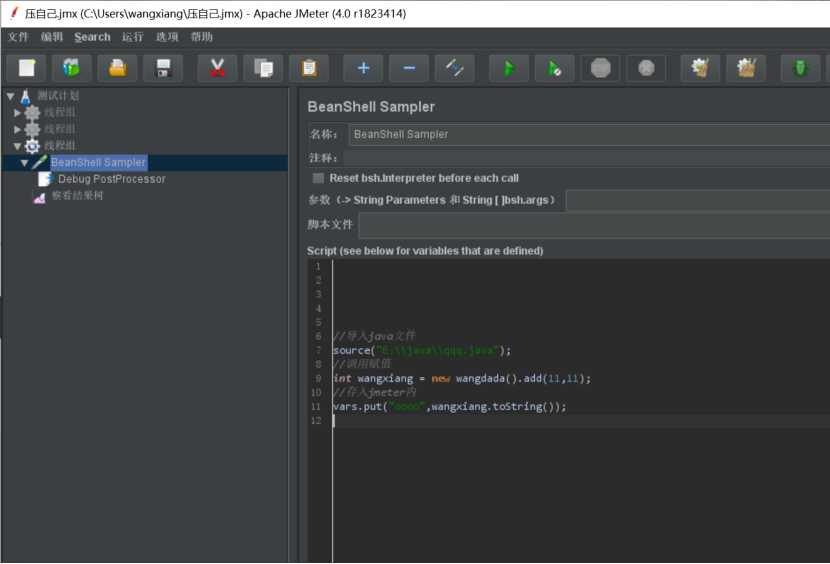Click the vars.put line in the script
Viewport: 830px width, 564px height.
pos(449,407)
